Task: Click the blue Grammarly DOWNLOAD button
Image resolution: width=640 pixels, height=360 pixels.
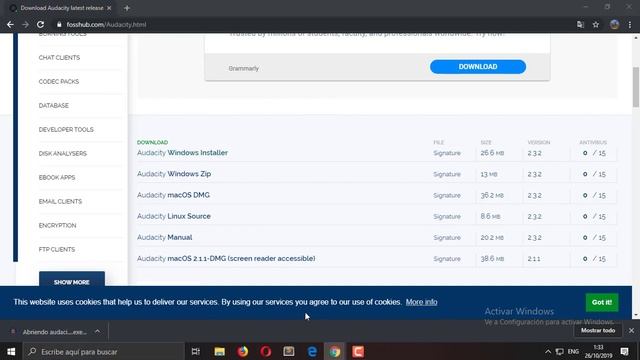Action: (x=478, y=67)
